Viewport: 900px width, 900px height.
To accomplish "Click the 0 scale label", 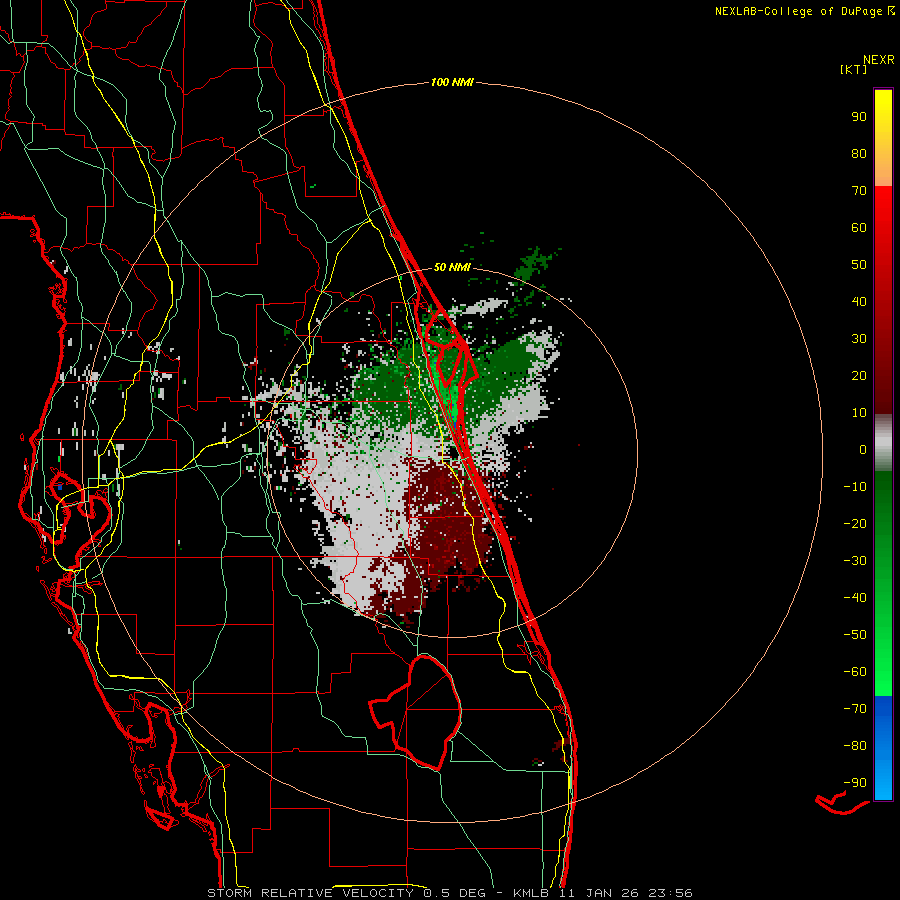I will click(863, 450).
